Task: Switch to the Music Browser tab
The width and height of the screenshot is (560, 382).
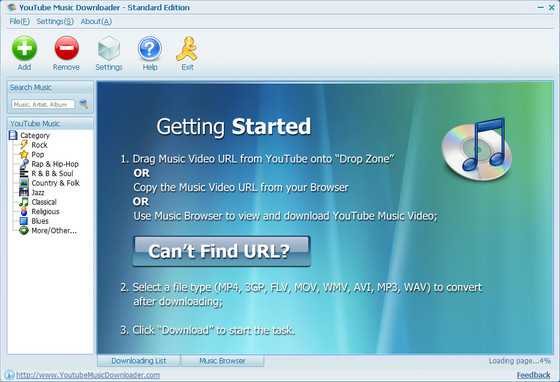Action: [x=222, y=361]
